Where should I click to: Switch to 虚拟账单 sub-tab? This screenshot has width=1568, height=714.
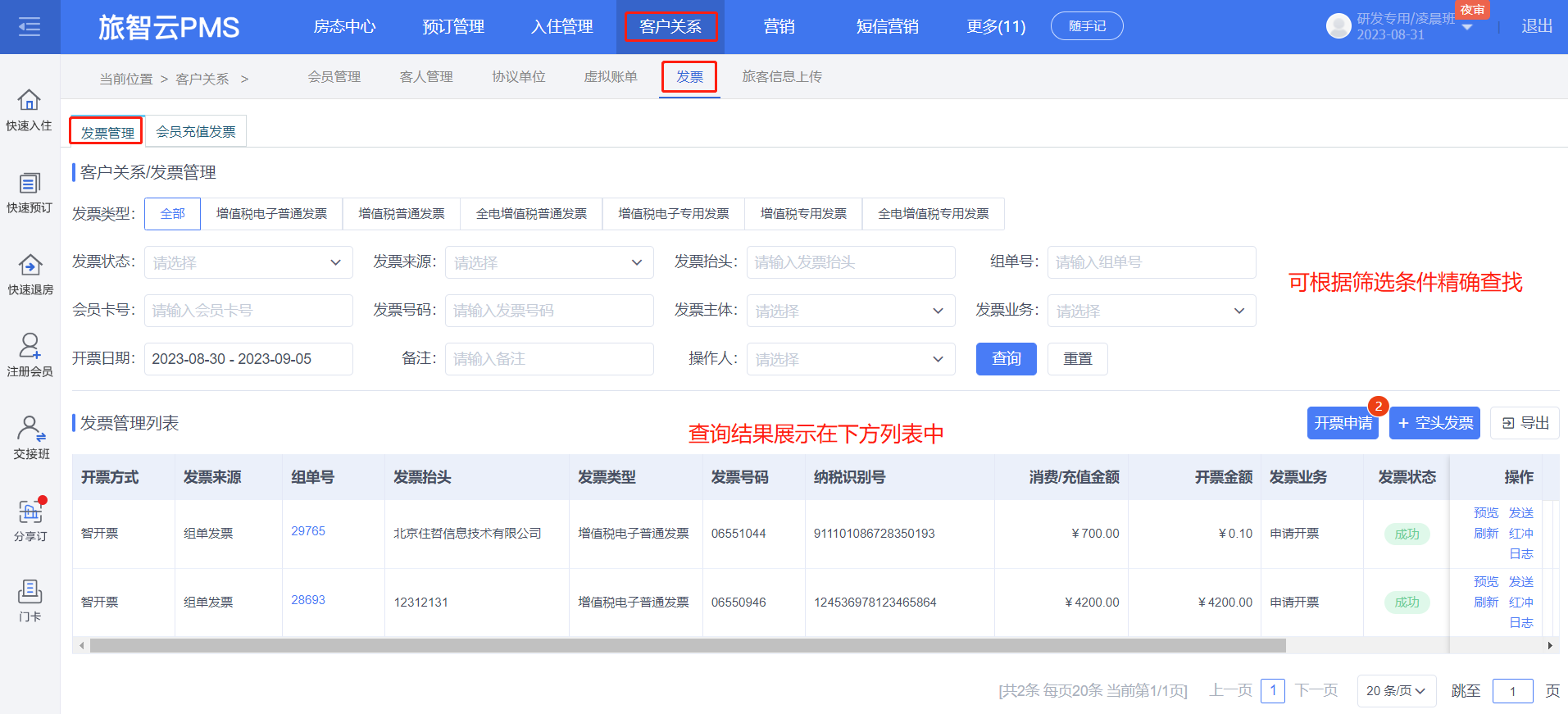pos(611,77)
